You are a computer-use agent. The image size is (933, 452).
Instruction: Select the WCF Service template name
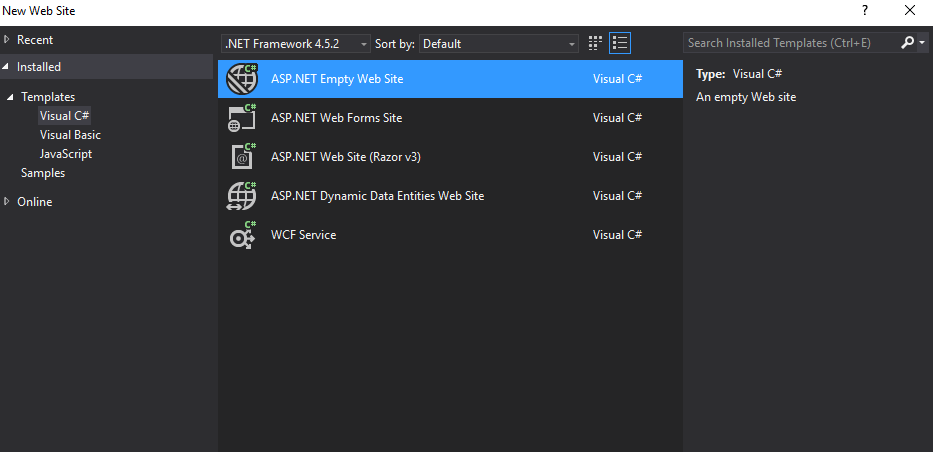[303, 235]
